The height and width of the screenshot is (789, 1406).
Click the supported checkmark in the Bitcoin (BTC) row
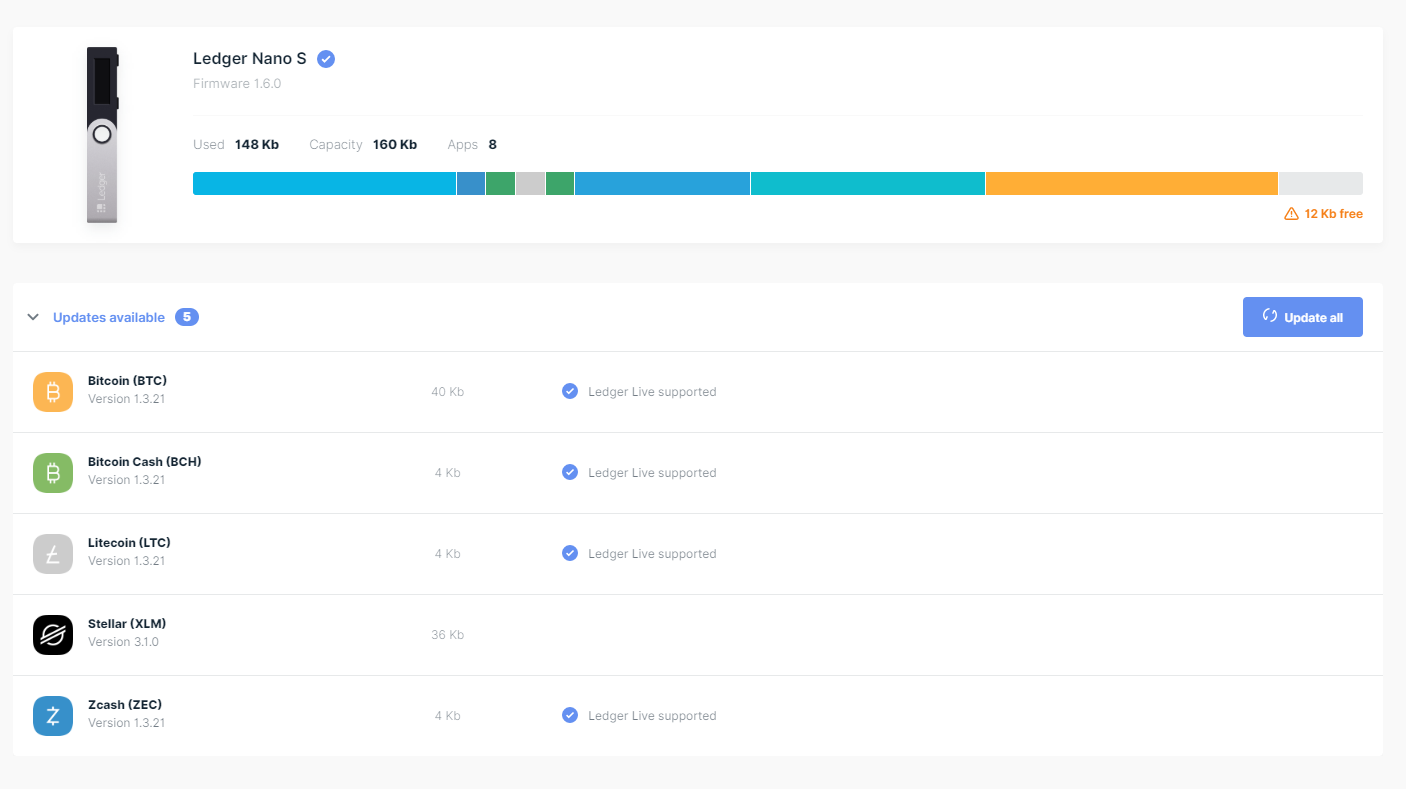[570, 391]
